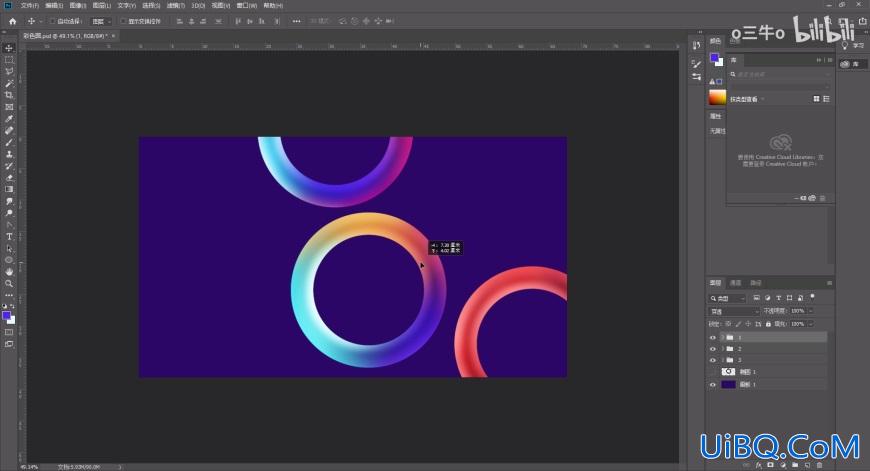Select the Lasso tool

coord(9,72)
